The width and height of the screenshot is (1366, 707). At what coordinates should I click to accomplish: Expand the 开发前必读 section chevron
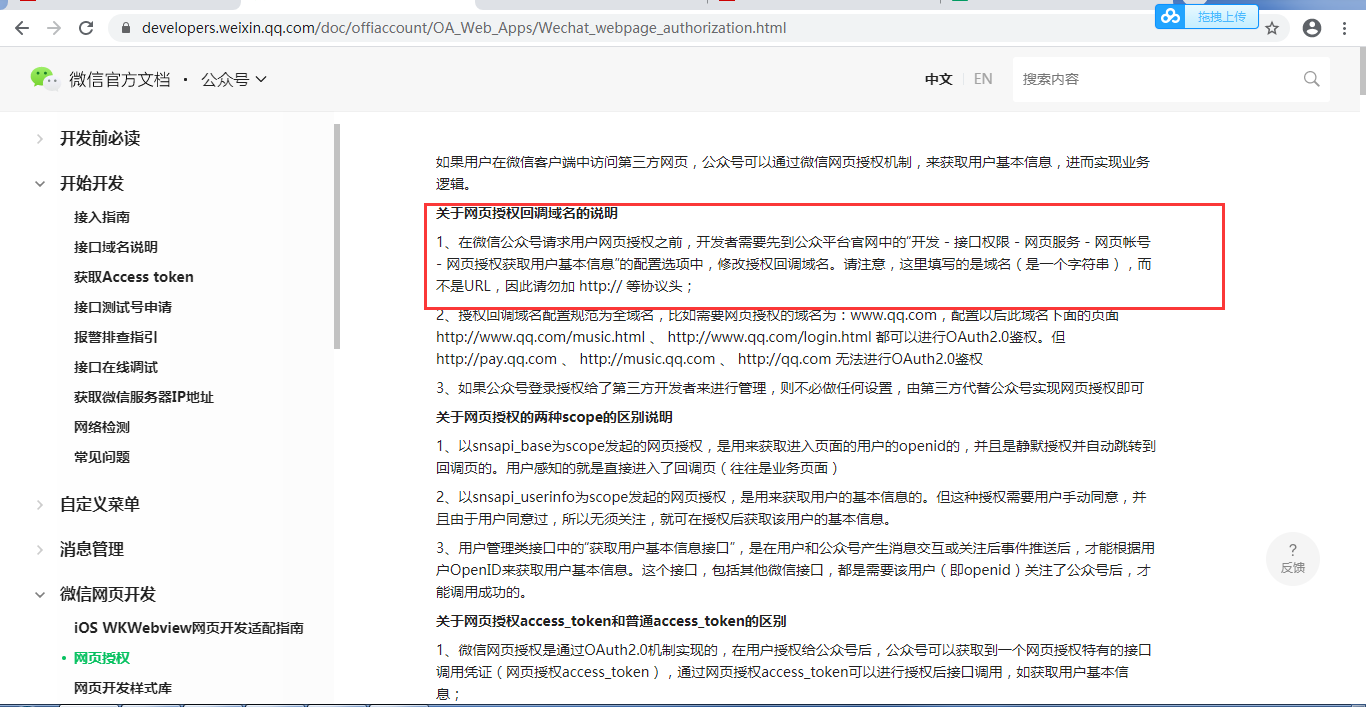(40, 139)
